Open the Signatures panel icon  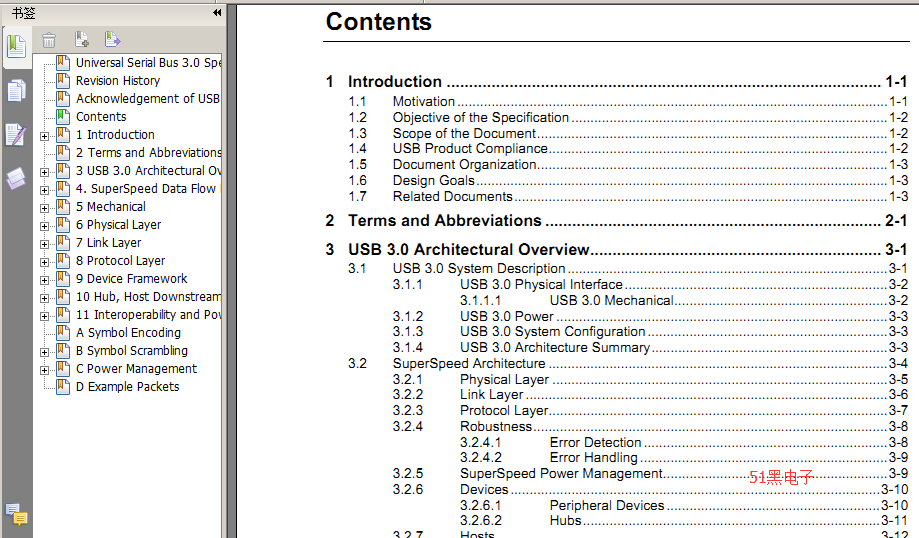16,135
